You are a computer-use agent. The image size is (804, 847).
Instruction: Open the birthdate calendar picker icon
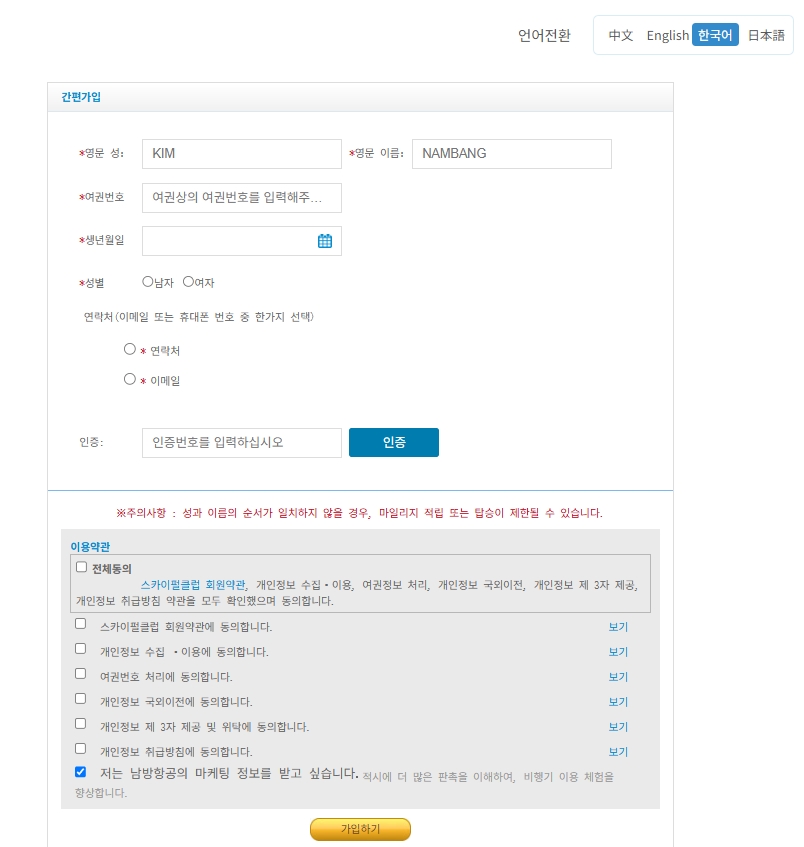tap(324, 240)
